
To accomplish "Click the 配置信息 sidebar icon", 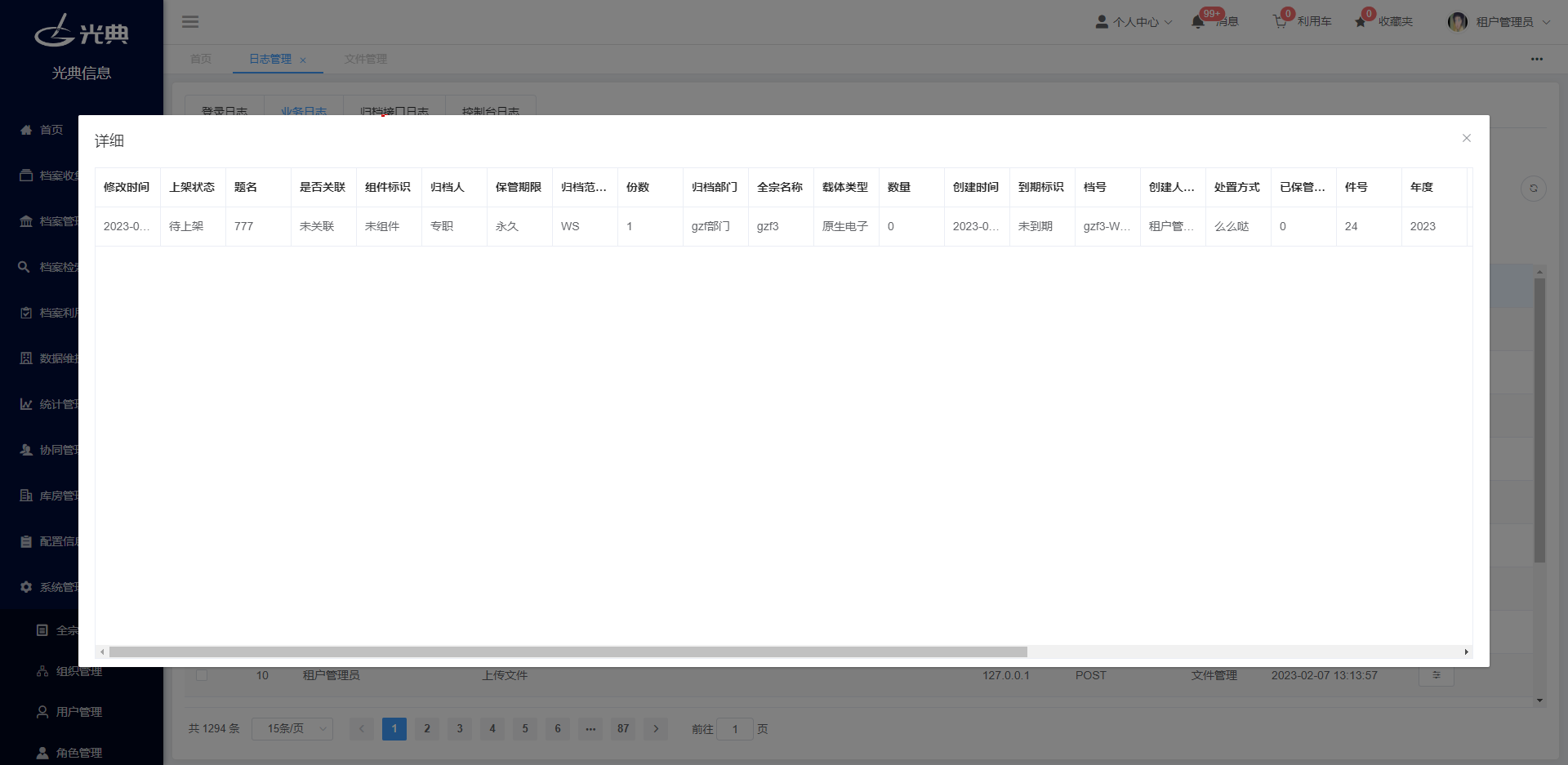I will (26, 541).
